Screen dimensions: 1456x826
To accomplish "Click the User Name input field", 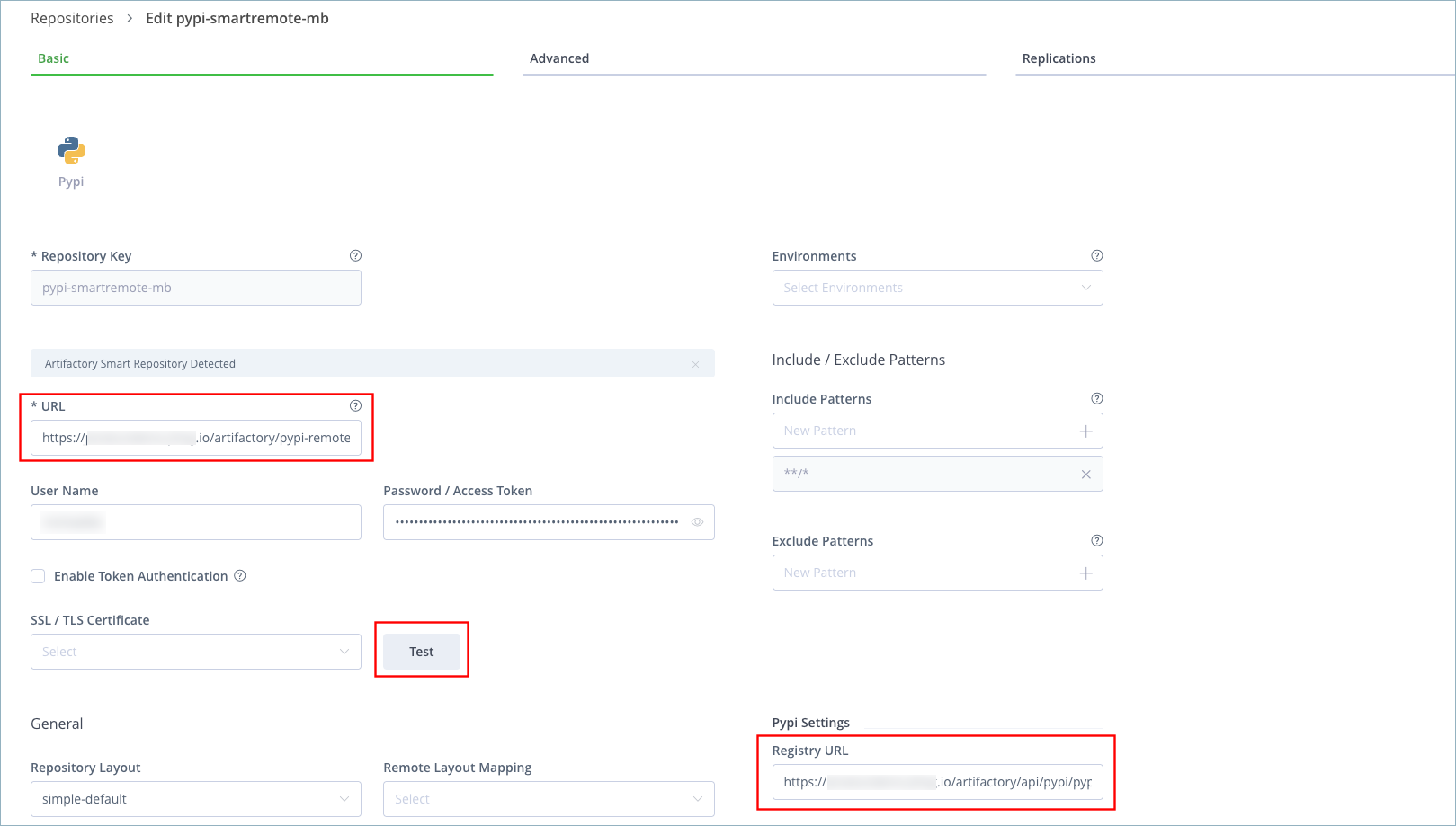I will pos(196,522).
